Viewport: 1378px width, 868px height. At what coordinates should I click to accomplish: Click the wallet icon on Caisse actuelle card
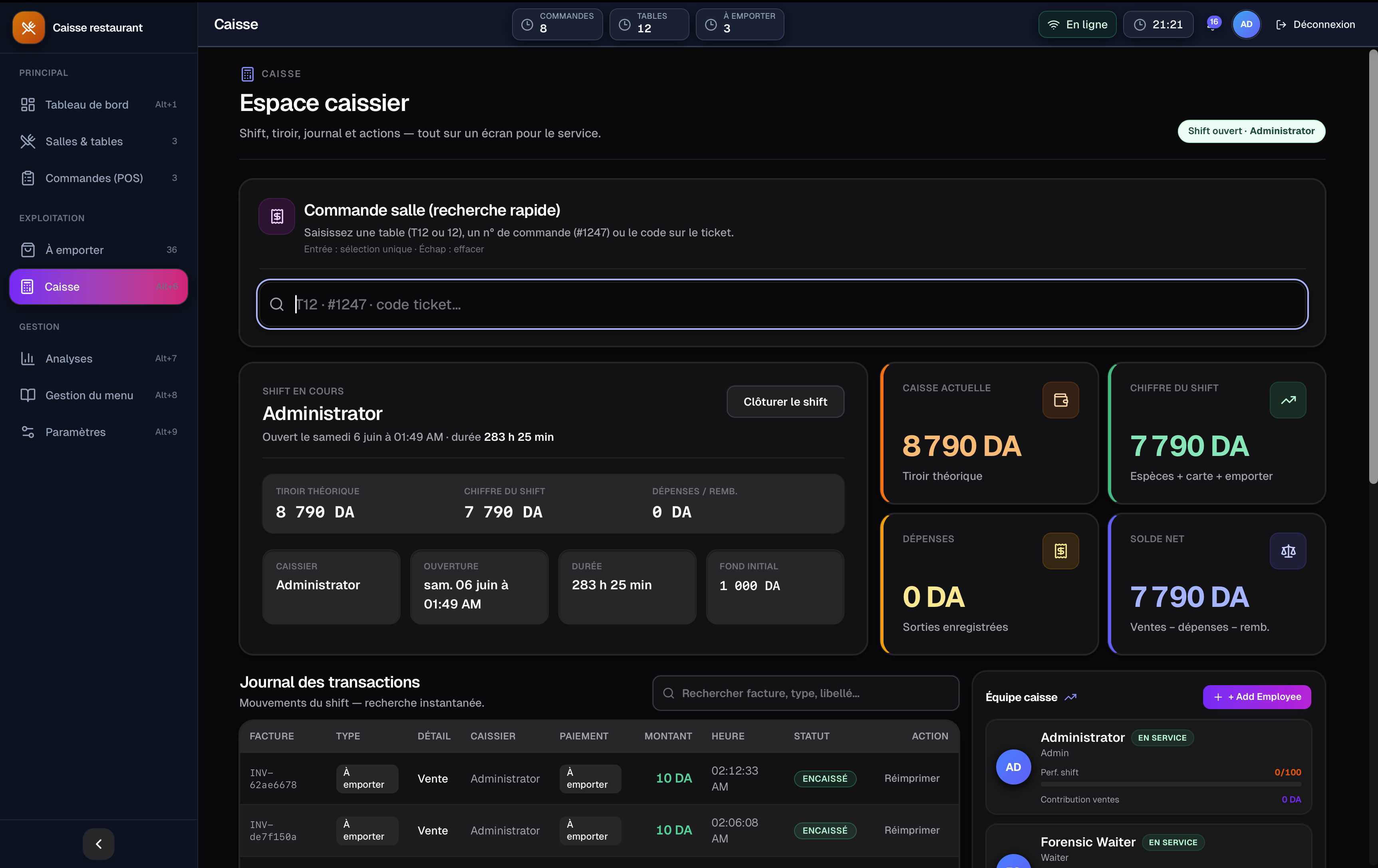pos(1060,400)
